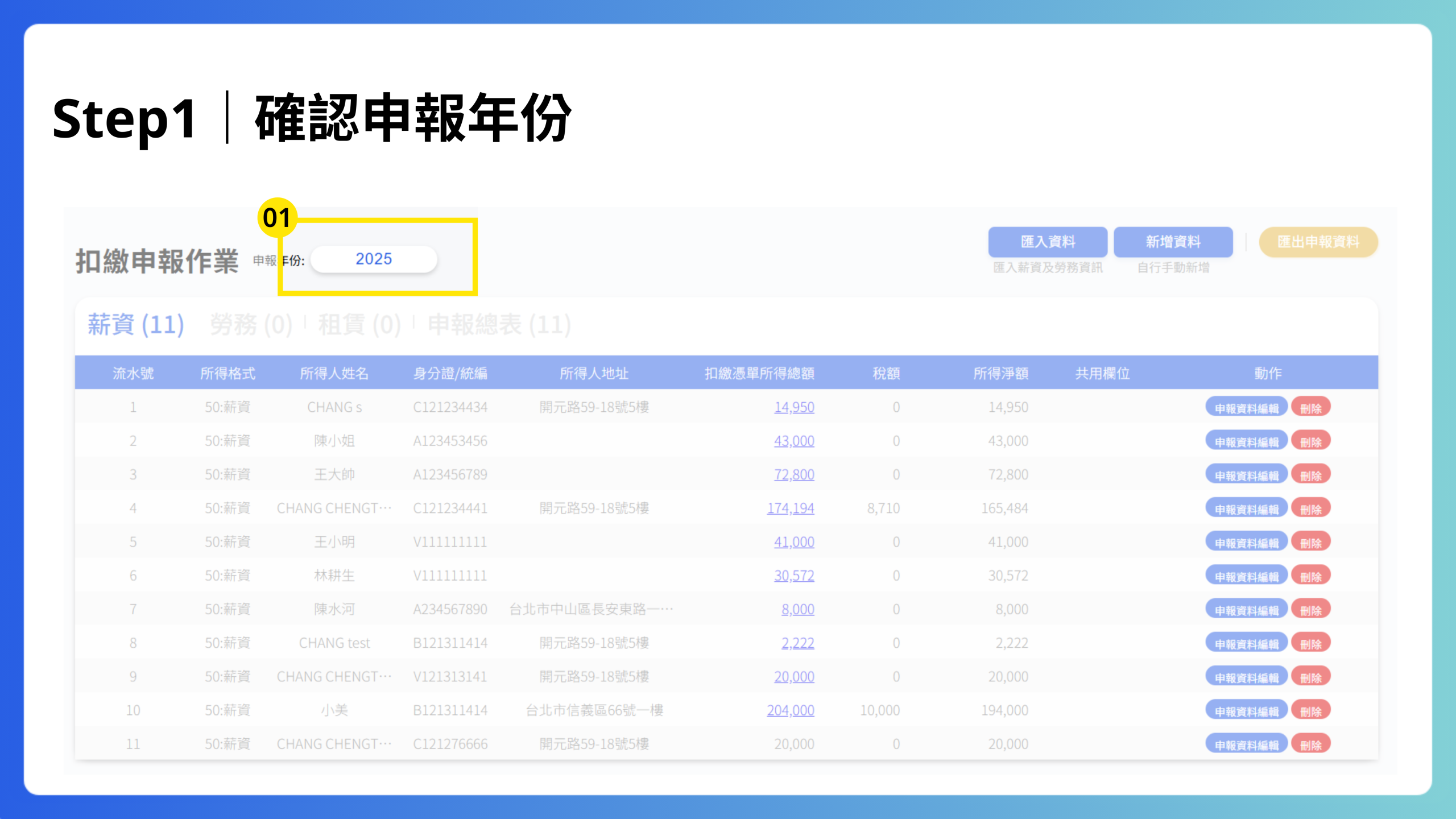Switch to the 勞務 (0) tab
1456x819 pixels.
[251, 325]
